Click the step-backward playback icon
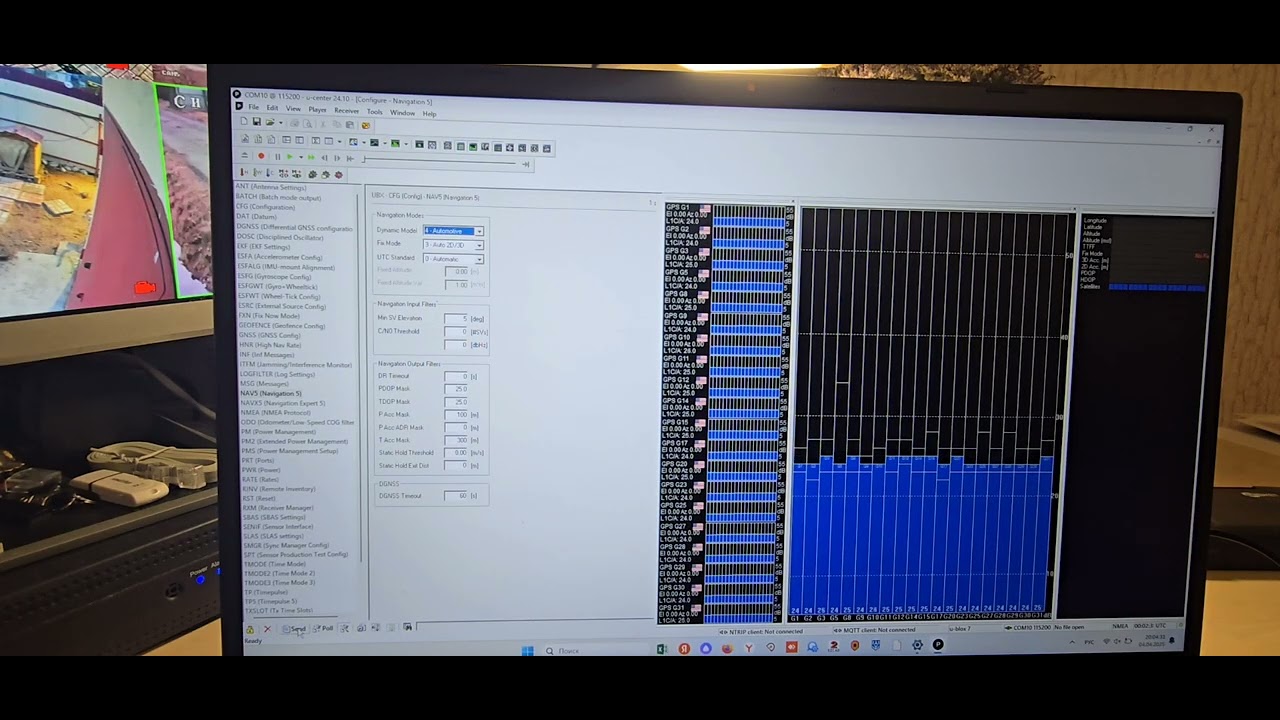The image size is (1280, 720). (324, 158)
